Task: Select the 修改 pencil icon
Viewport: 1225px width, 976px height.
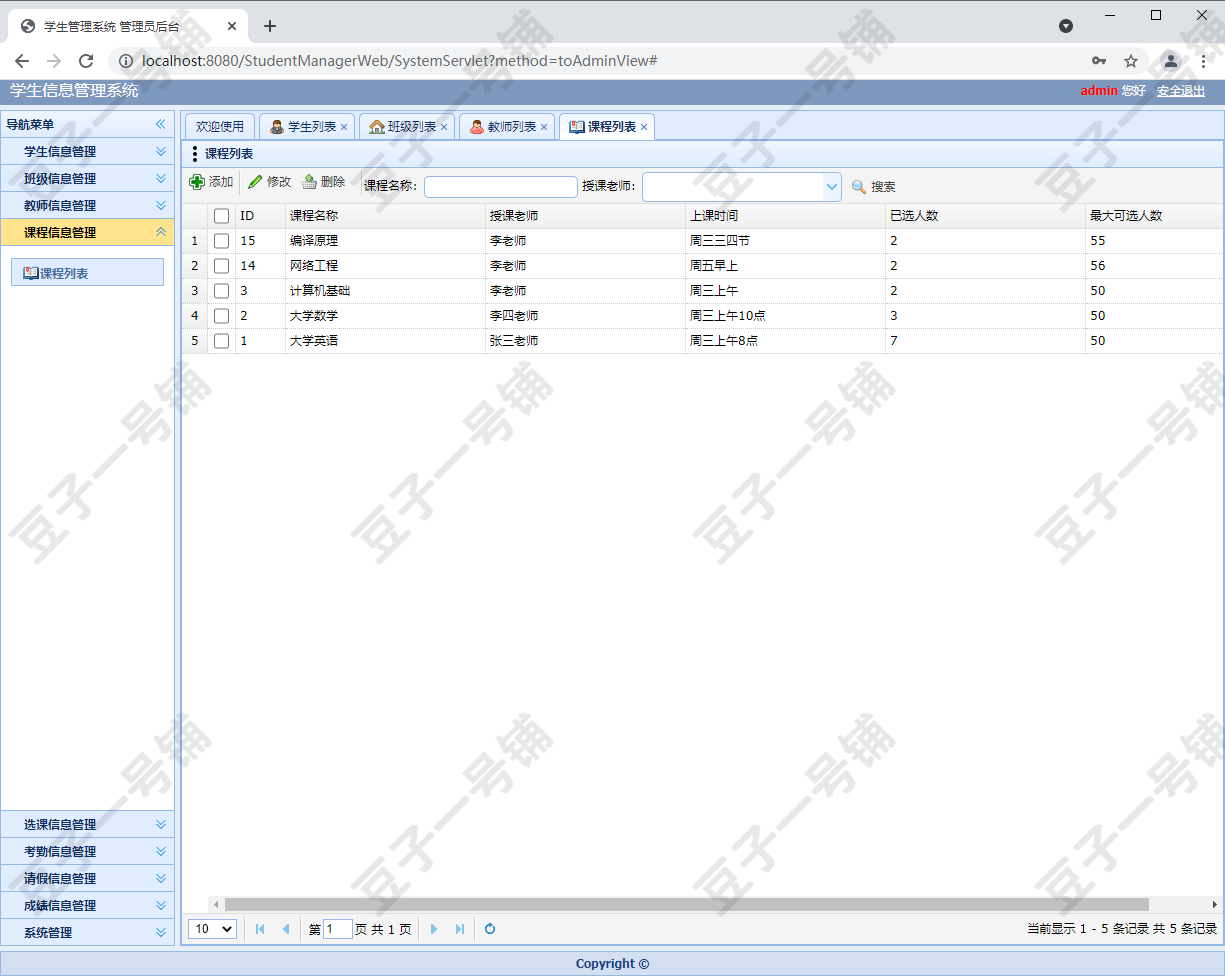Action: click(x=255, y=183)
